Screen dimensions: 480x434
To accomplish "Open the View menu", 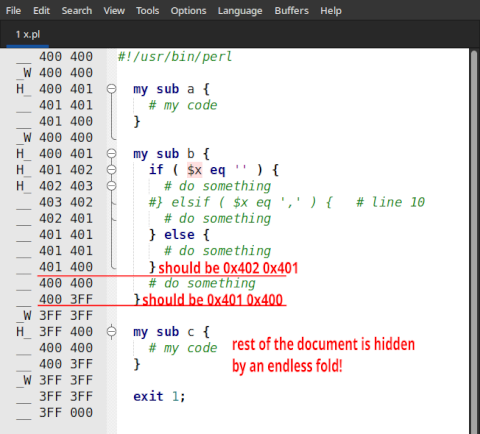I will click(114, 11).
